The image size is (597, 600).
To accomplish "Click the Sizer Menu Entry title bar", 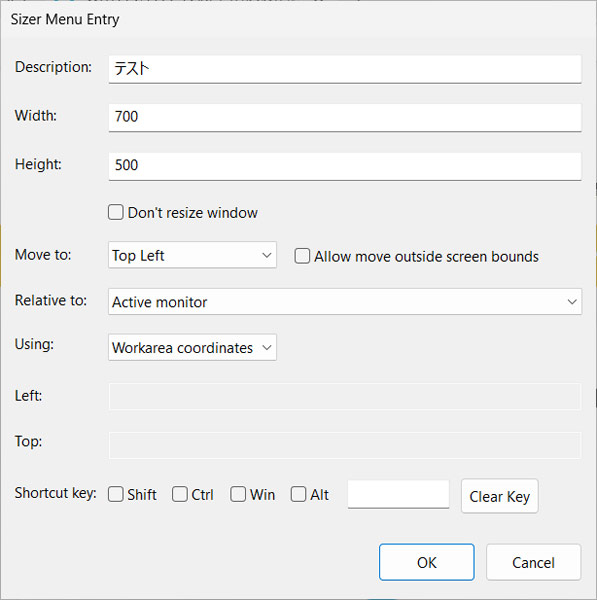I will (x=298, y=19).
